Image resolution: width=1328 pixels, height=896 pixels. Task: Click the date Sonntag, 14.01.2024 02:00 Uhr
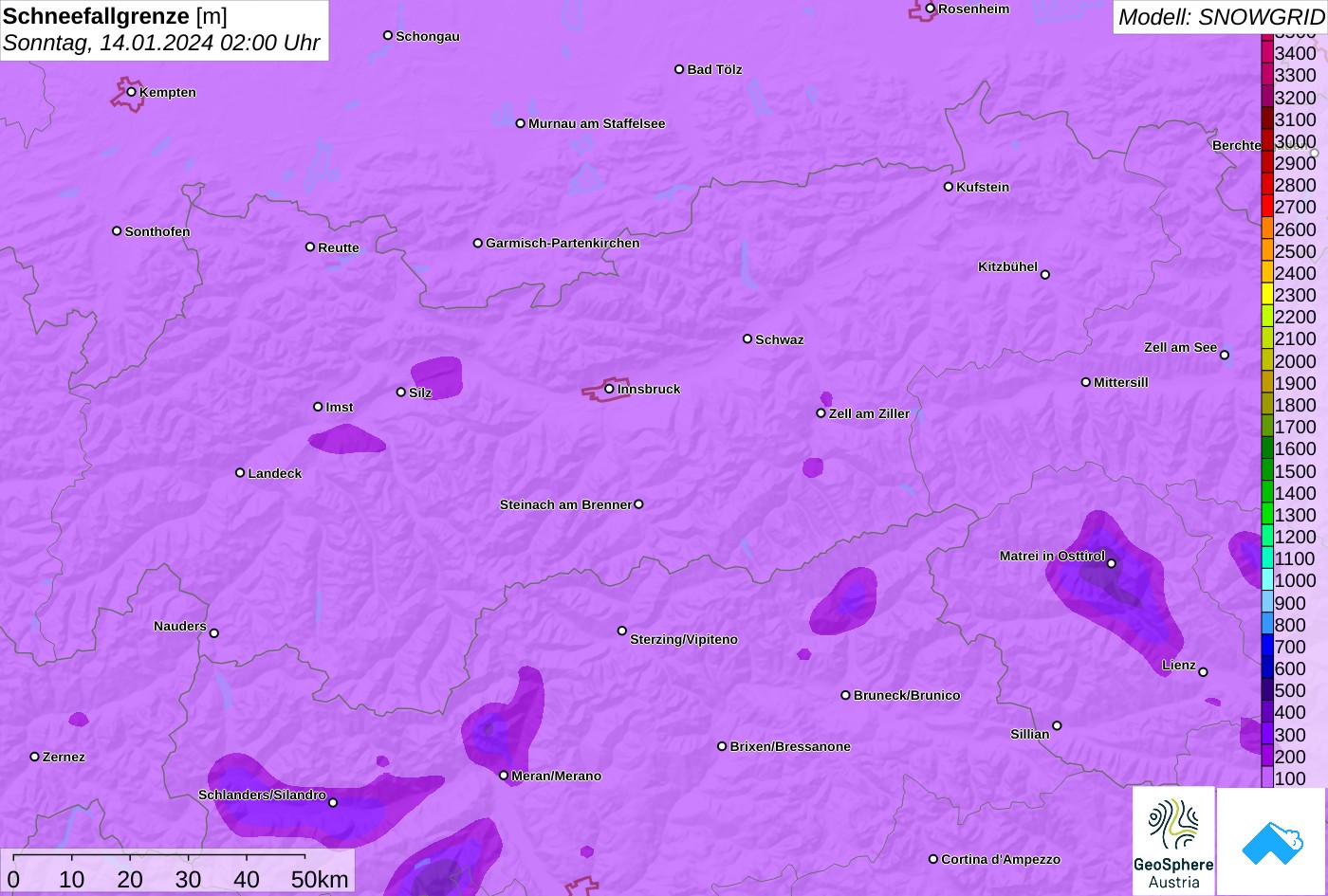pos(161,44)
